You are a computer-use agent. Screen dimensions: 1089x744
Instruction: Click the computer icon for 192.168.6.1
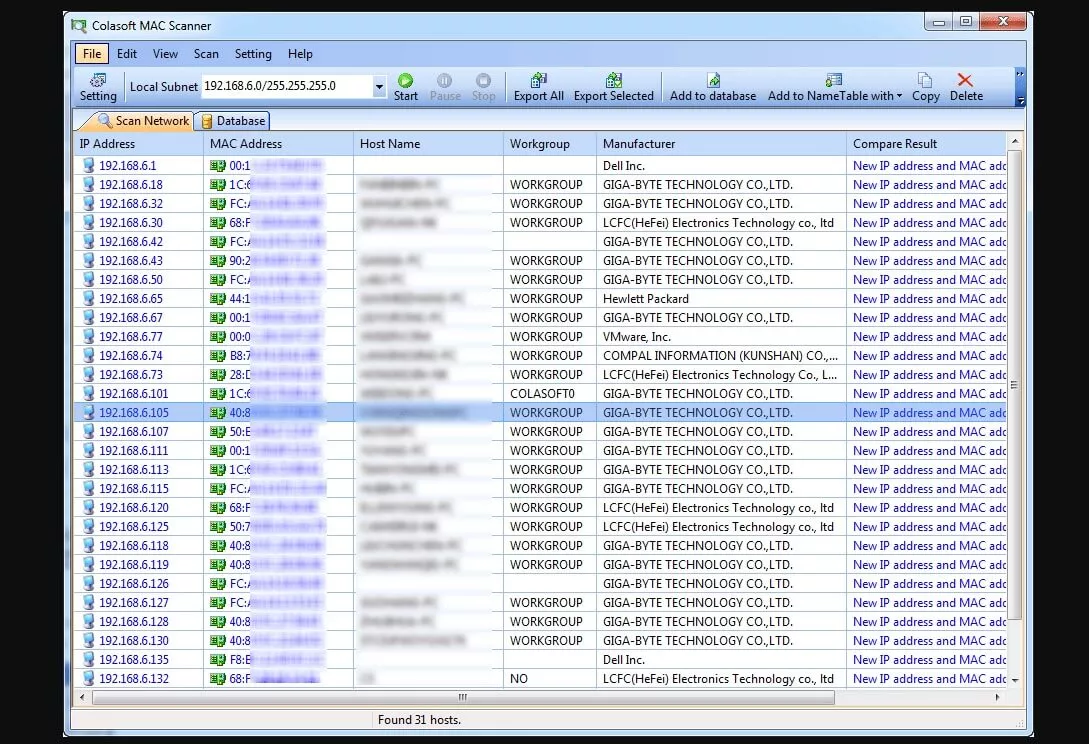[x=88, y=165]
